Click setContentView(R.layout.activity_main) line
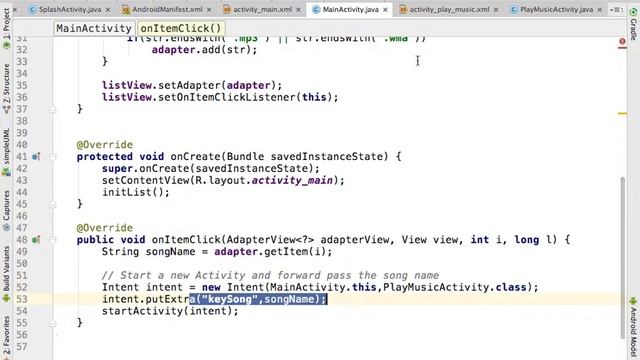The height and width of the screenshot is (360, 640). pos(223,180)
